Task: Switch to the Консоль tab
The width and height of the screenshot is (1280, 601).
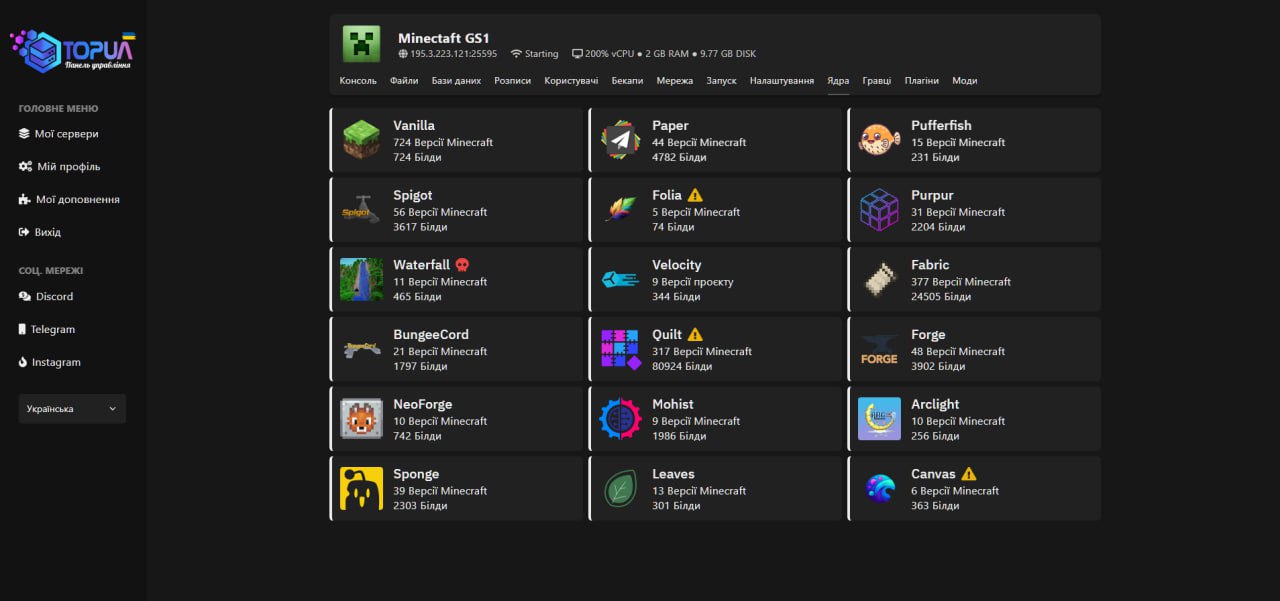Action: pyautogui.click(x=358, y=81)
